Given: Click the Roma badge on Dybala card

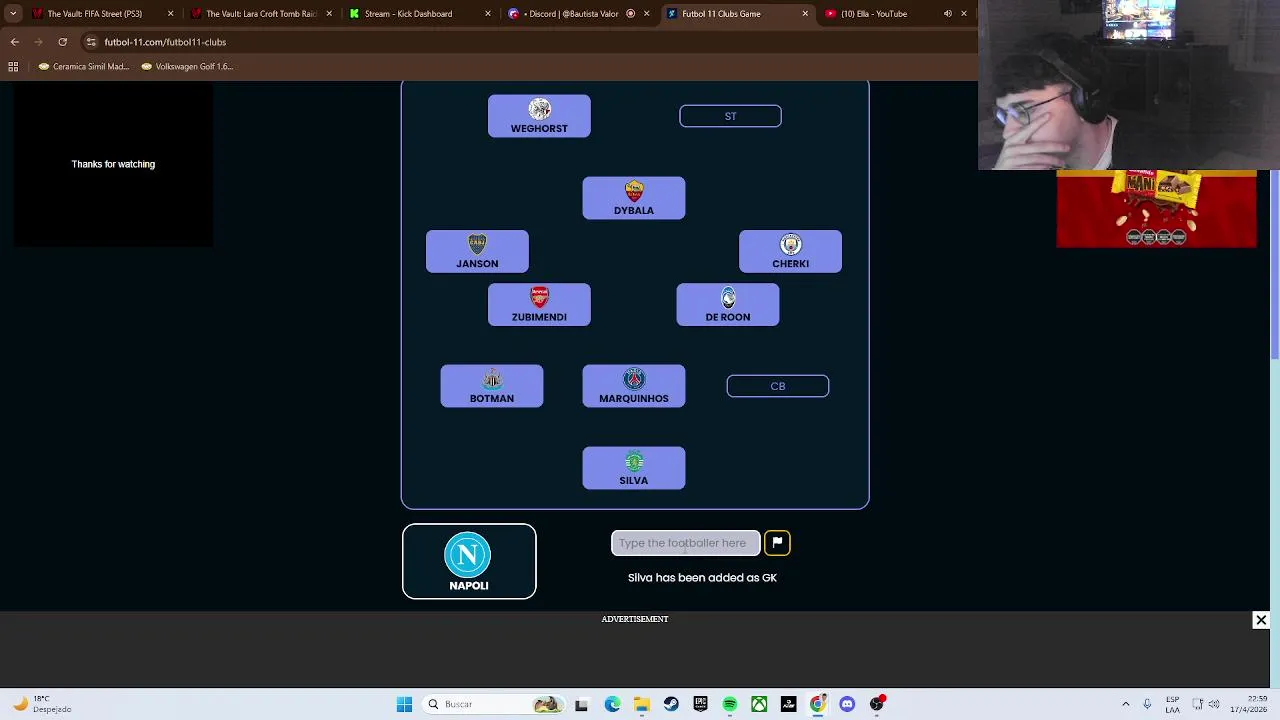Looking at the screenshot, I should tap(634, 192).
